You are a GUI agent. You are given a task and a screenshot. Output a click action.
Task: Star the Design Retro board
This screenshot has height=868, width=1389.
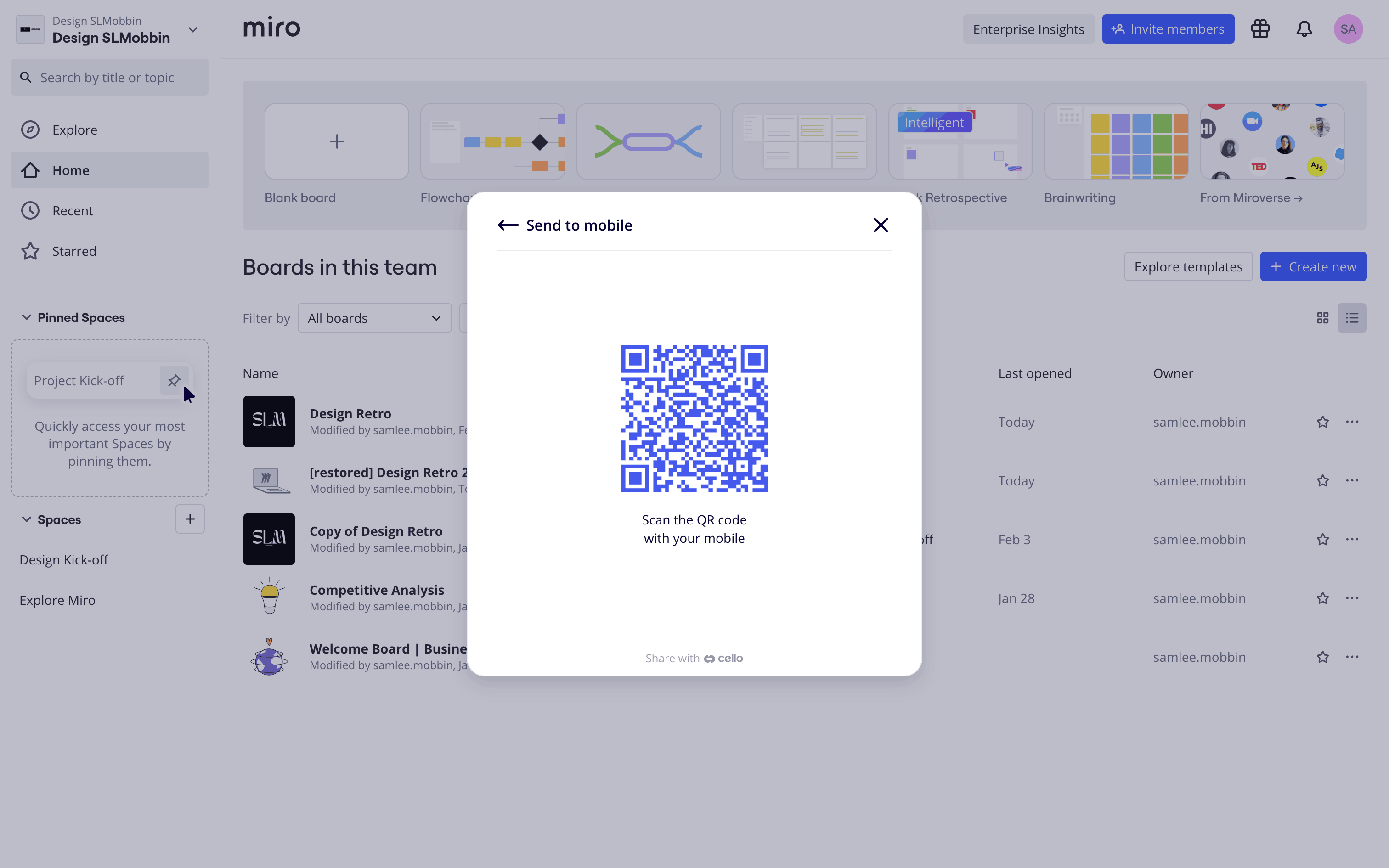1322,422
